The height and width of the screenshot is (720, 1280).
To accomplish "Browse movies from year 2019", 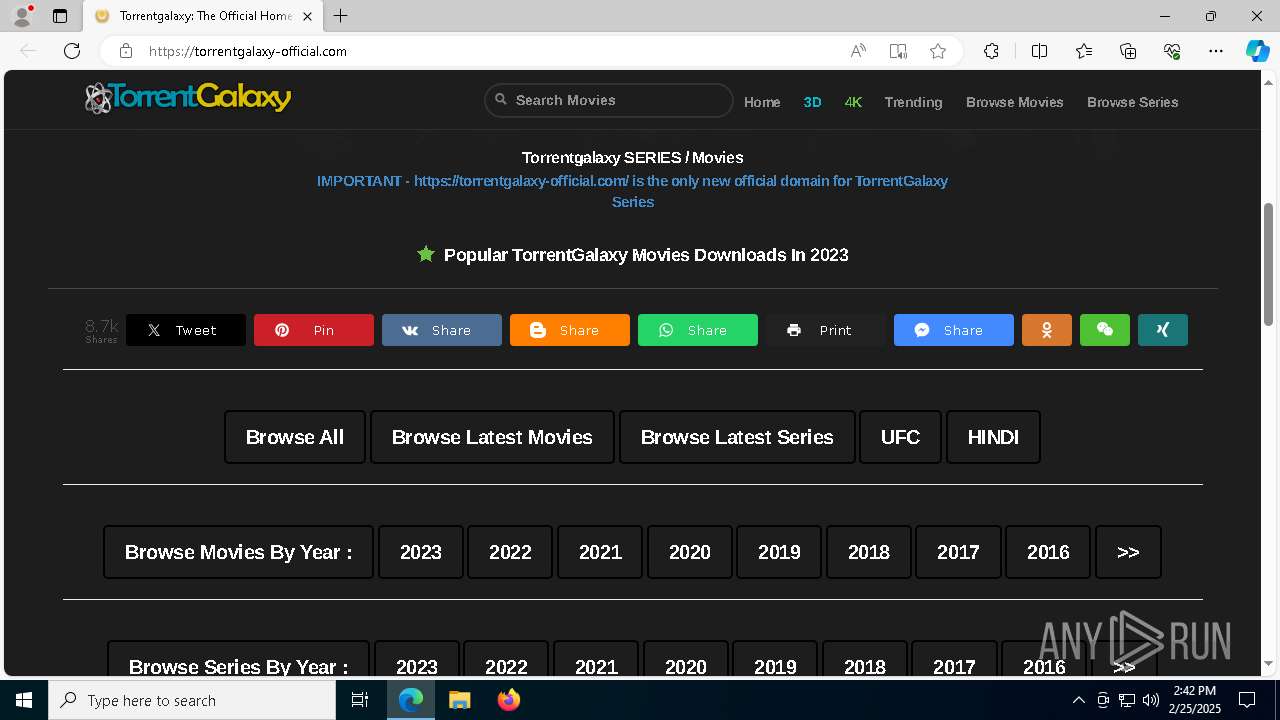I will [779, 552].
